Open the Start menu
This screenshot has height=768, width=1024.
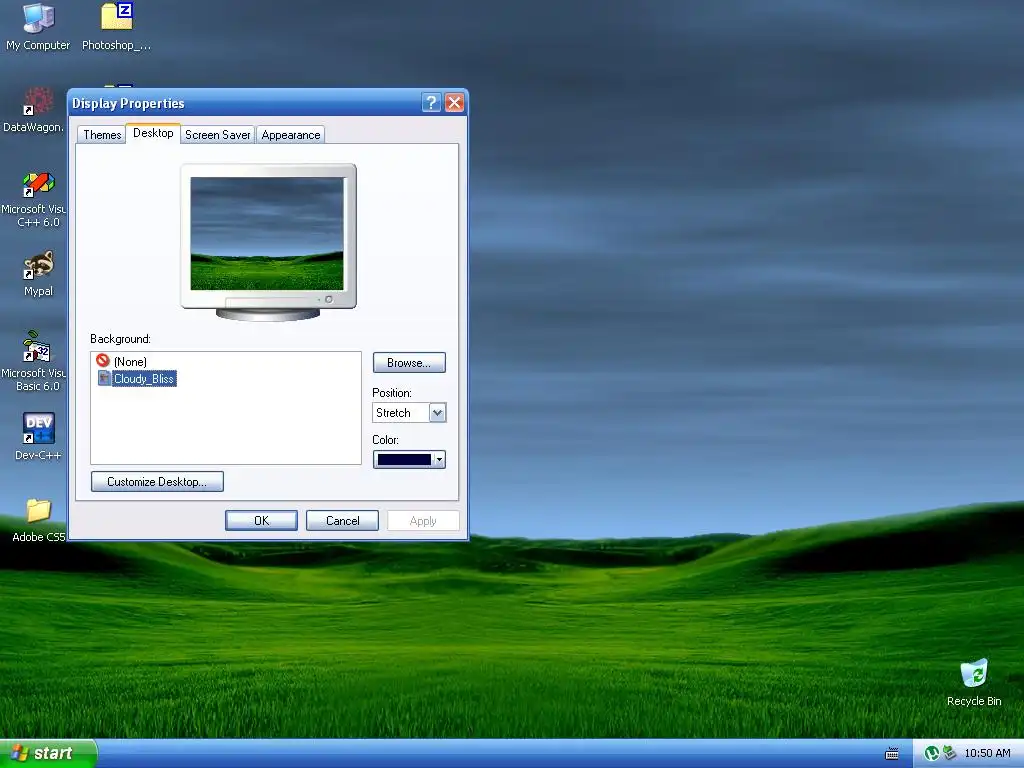pos(48,753)
